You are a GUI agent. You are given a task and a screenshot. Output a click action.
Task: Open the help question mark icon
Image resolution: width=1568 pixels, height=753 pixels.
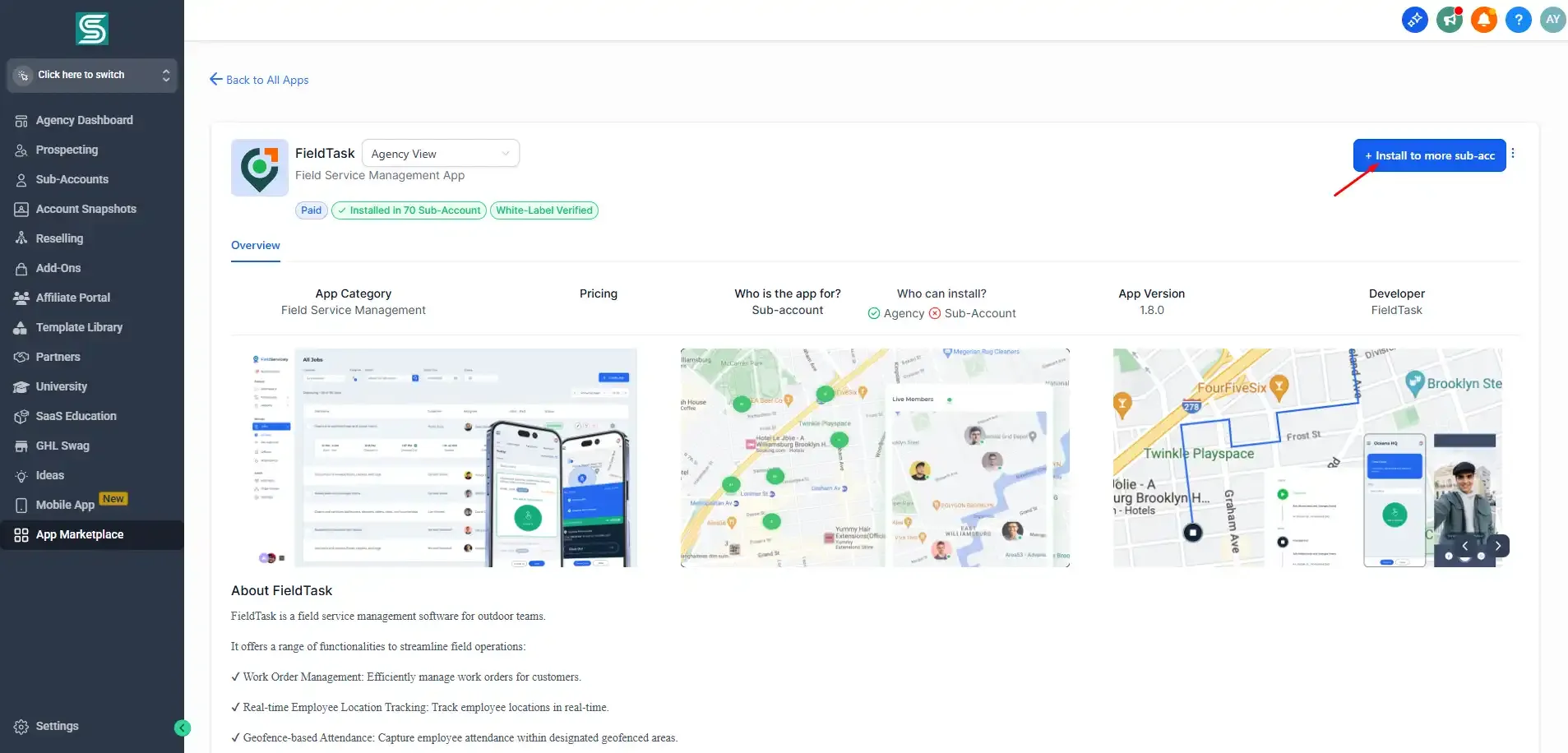(x=1517, y=20)
